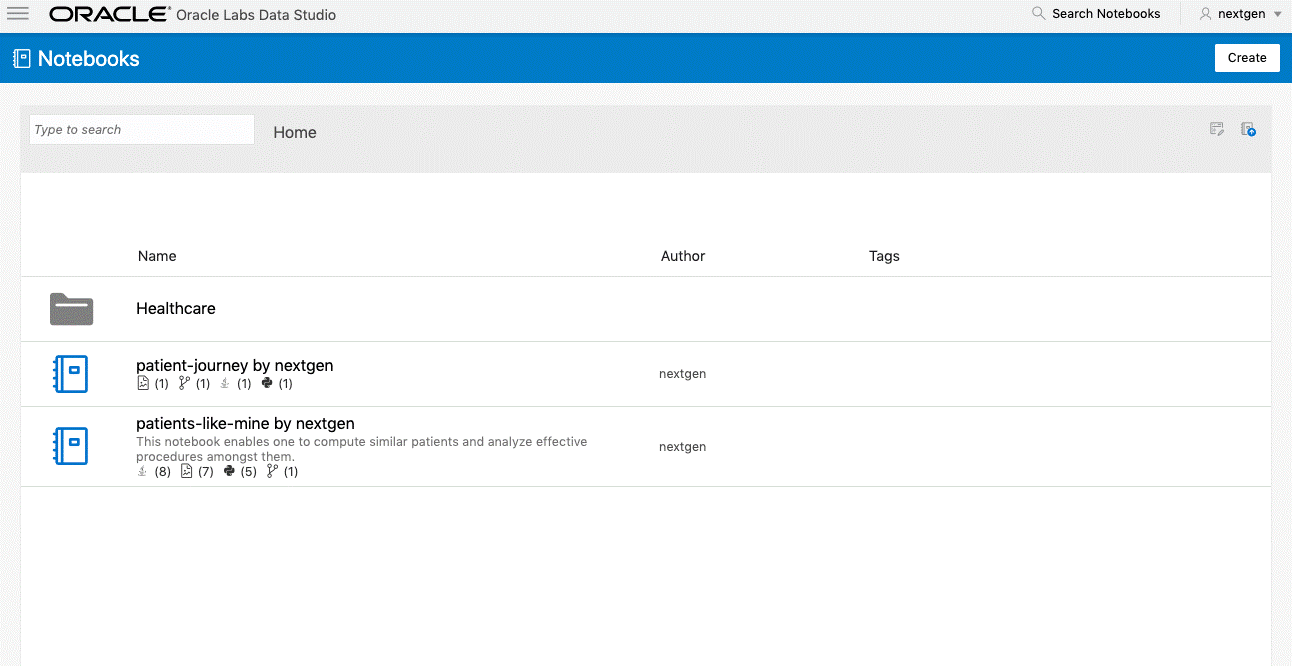Click Java icon under patient-journey
Screen dimensions: 1292x666
click(225, 383)
